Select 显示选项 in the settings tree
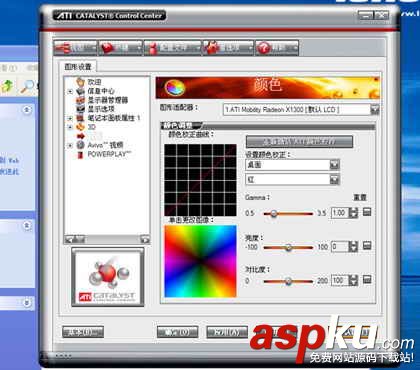The image size is (420, 370). coord(101,109)
